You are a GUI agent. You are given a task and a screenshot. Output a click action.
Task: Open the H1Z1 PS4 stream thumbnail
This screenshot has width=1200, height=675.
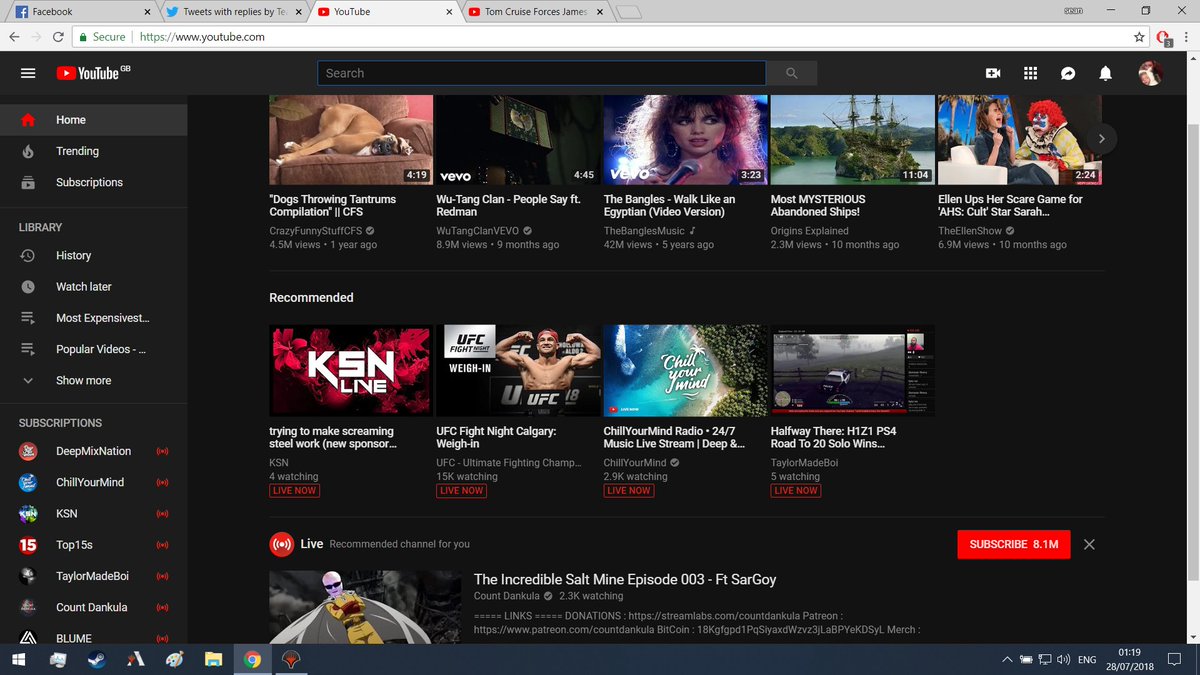pyautogui.click(x=852, y=370)
